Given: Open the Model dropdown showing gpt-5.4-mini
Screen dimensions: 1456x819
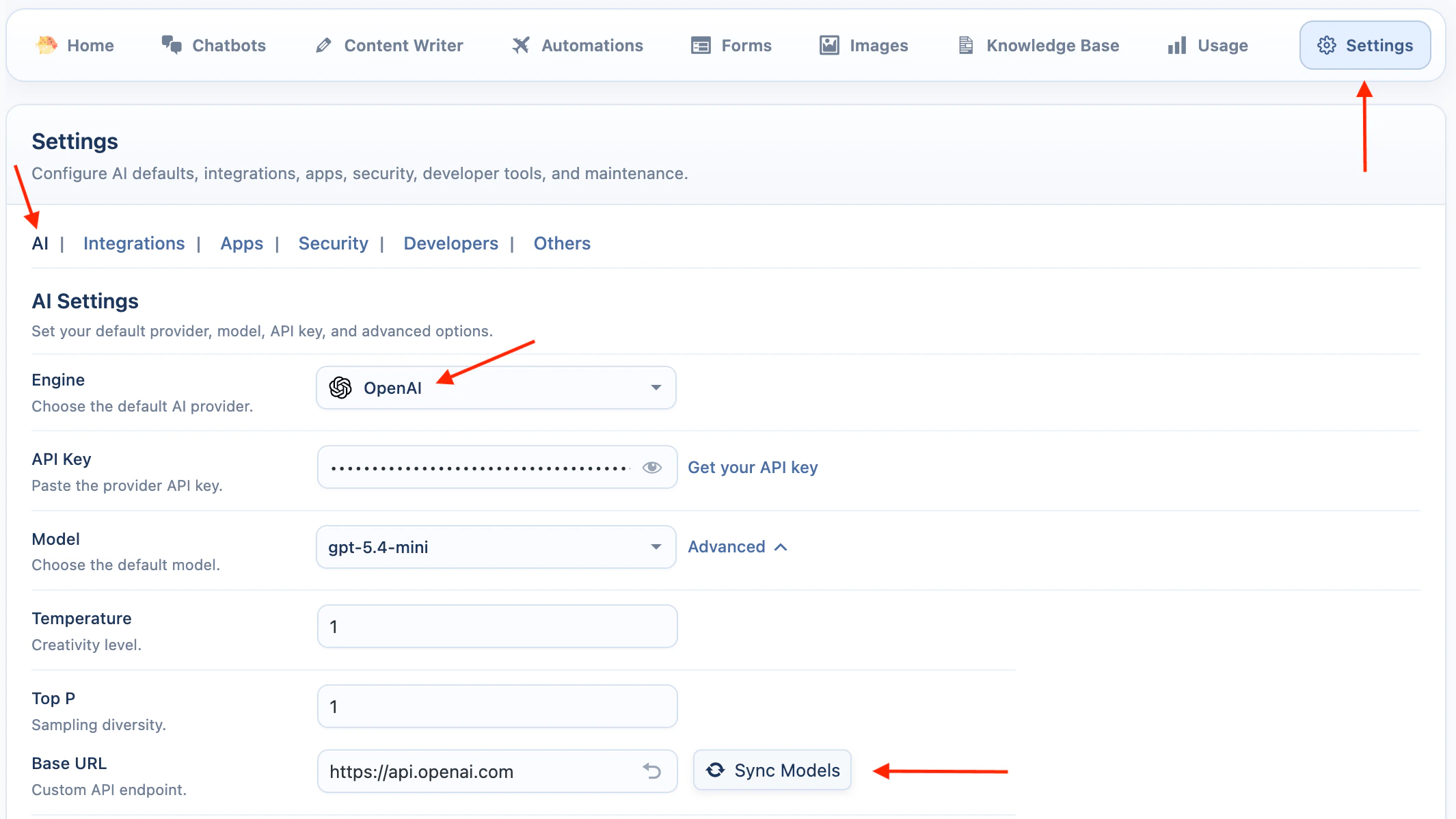Looking at the screenshot, I should pyautogui.click(x=655, y=546).
